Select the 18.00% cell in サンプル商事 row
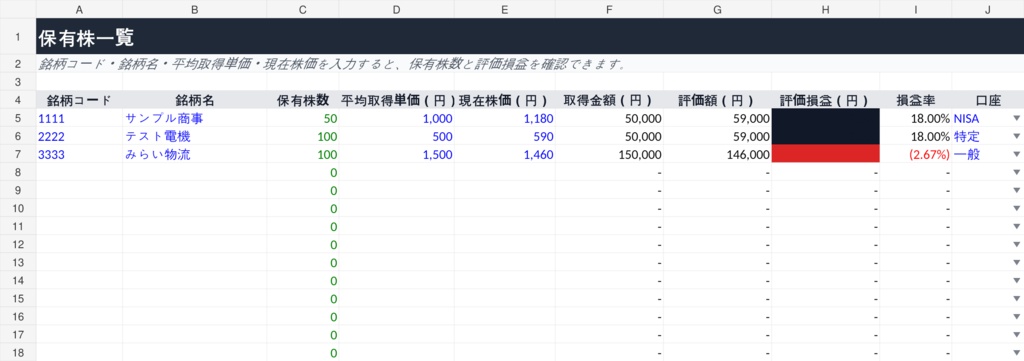 pyautogui.click(x=916, y=118)
